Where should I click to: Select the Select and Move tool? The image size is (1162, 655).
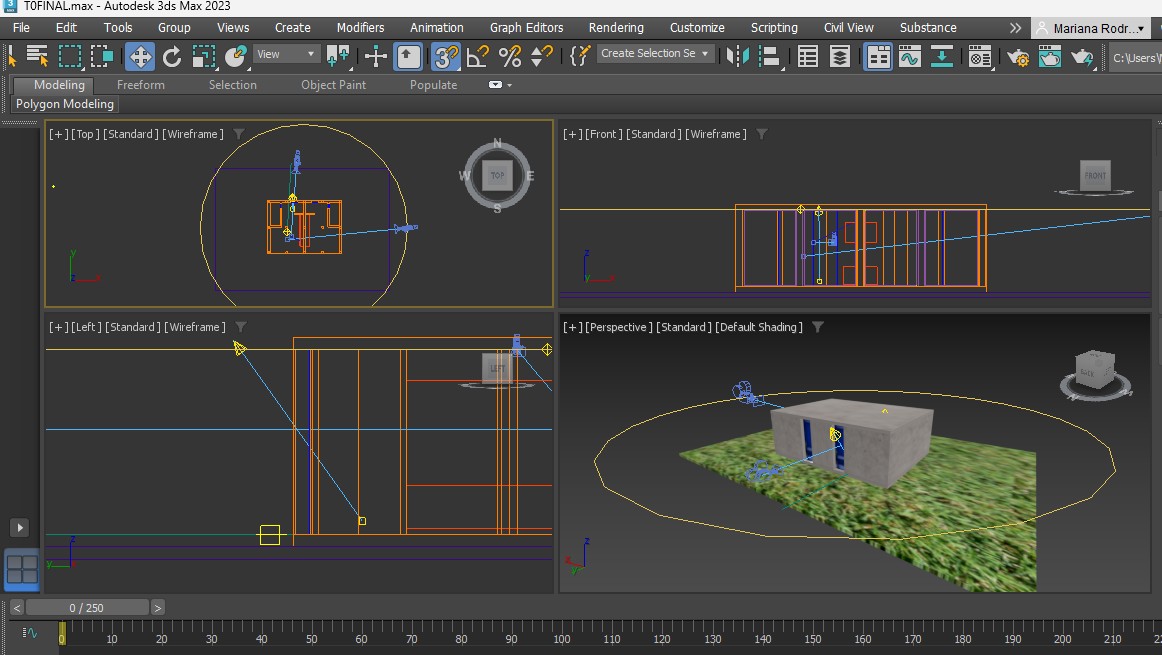coord(140,56)
